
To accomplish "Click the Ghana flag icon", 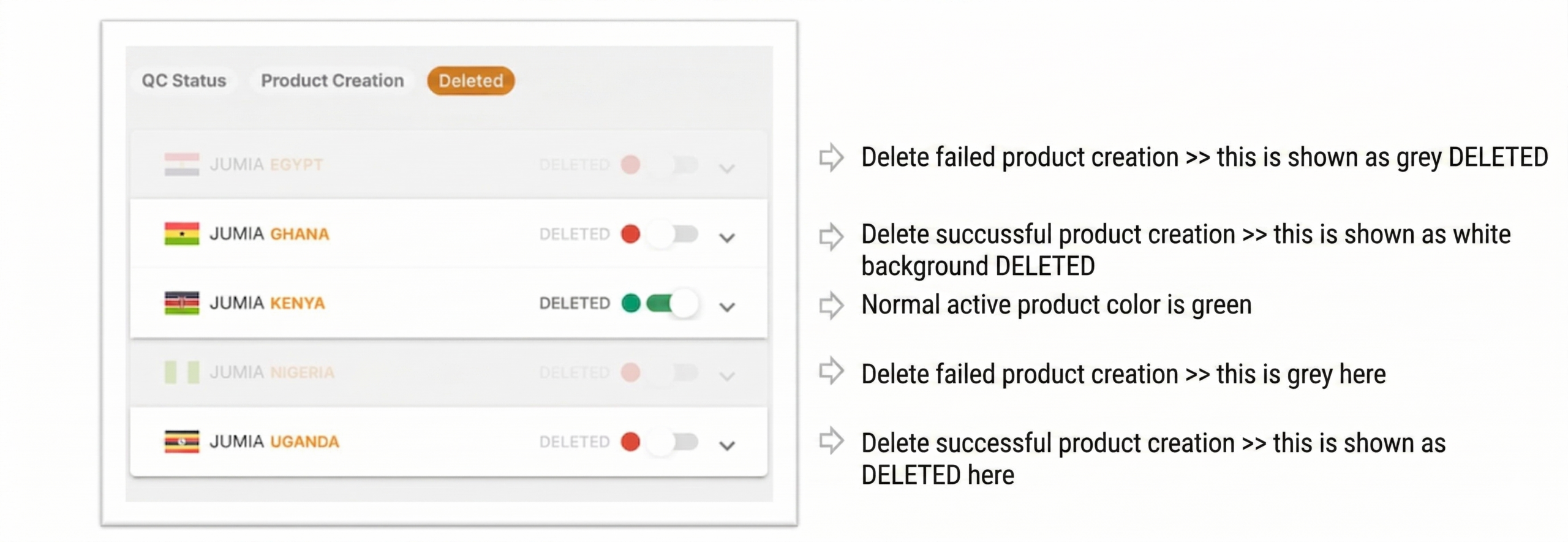I will (182, 233).
